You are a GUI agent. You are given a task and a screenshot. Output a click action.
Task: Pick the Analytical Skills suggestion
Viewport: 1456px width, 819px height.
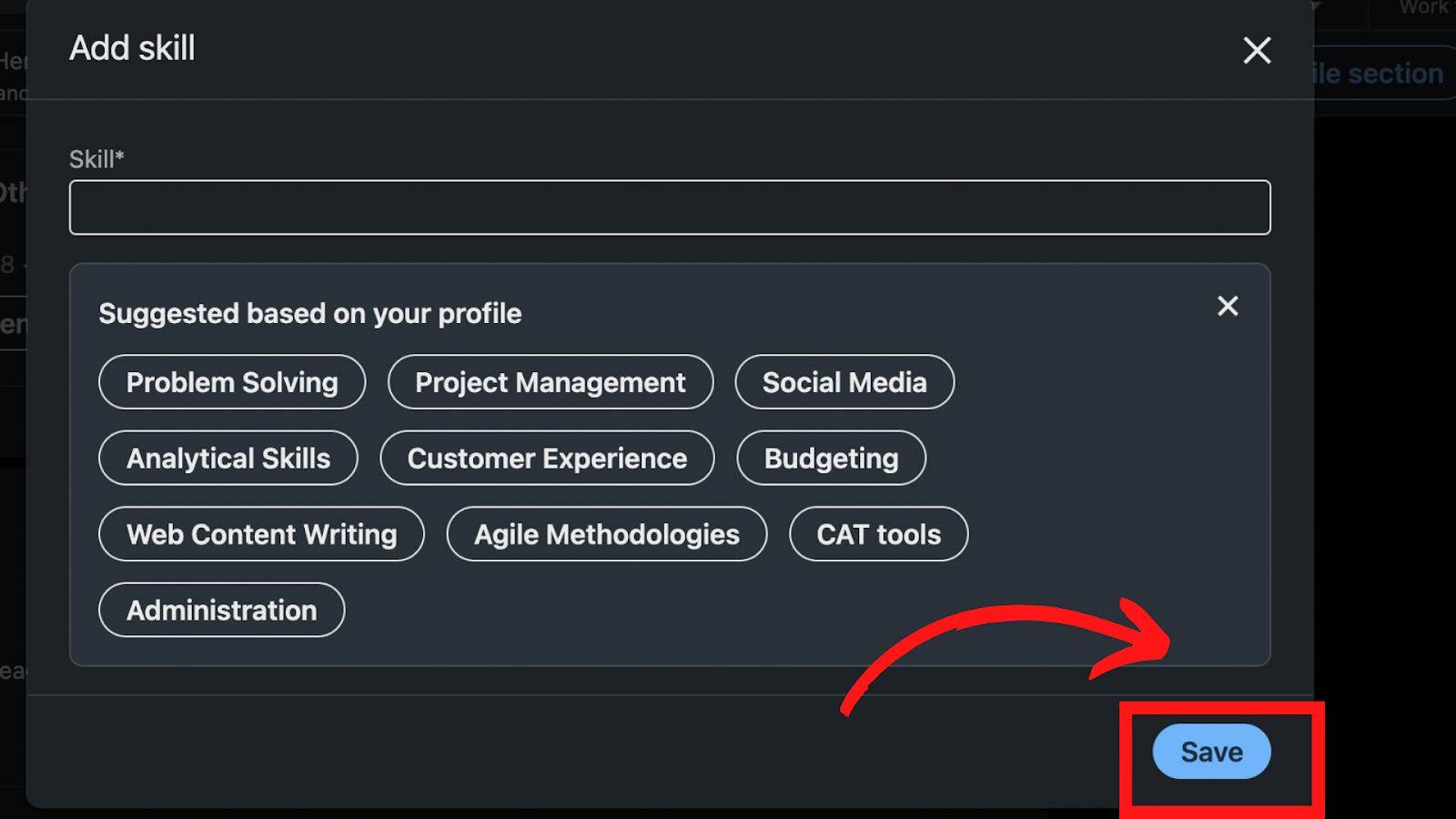tap(228, 458)
